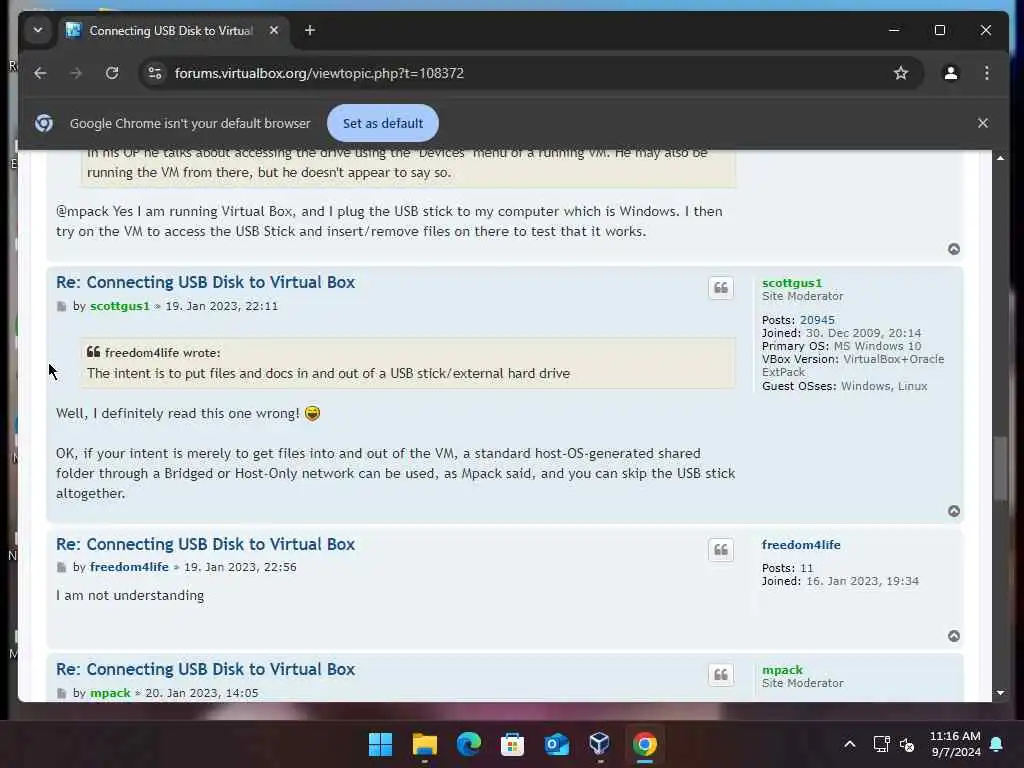Click the scrollbar up arrow
Image resolution: width=1024 pixels, height=768 pixels.
point(1000,158)
